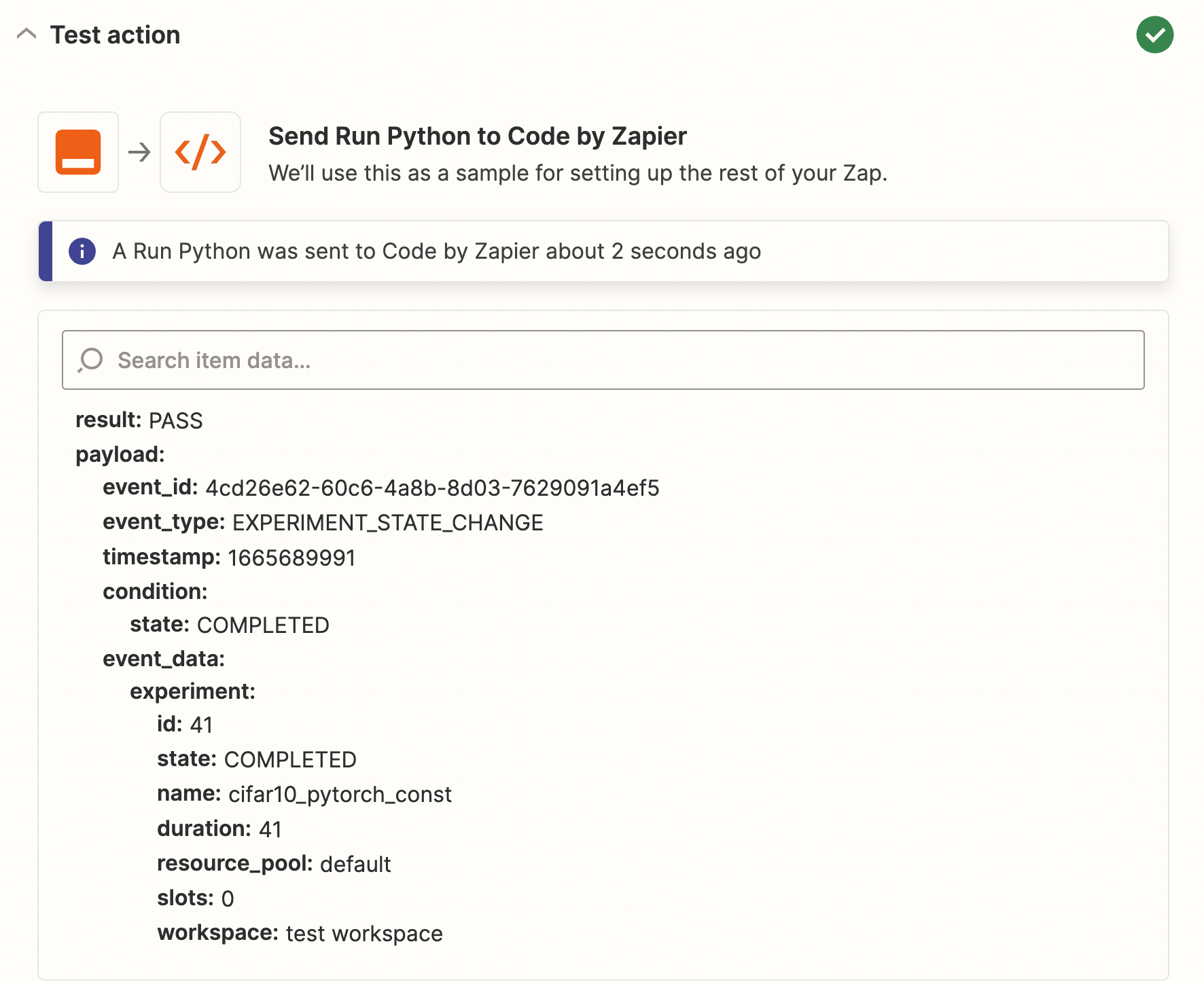Click the blue info icon in banner

pos(82,251)
